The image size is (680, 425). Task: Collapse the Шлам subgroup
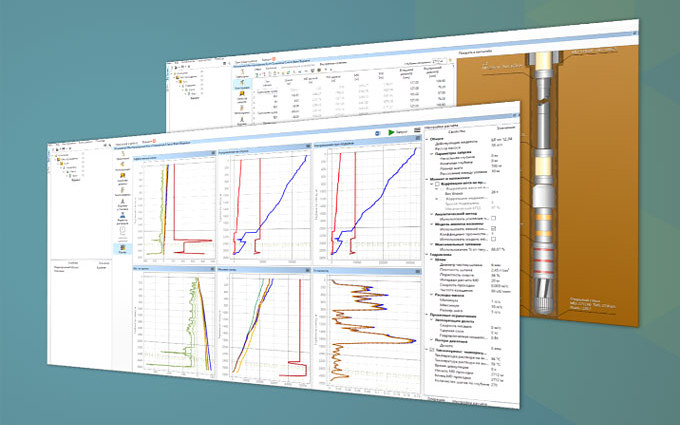(432, 260)
